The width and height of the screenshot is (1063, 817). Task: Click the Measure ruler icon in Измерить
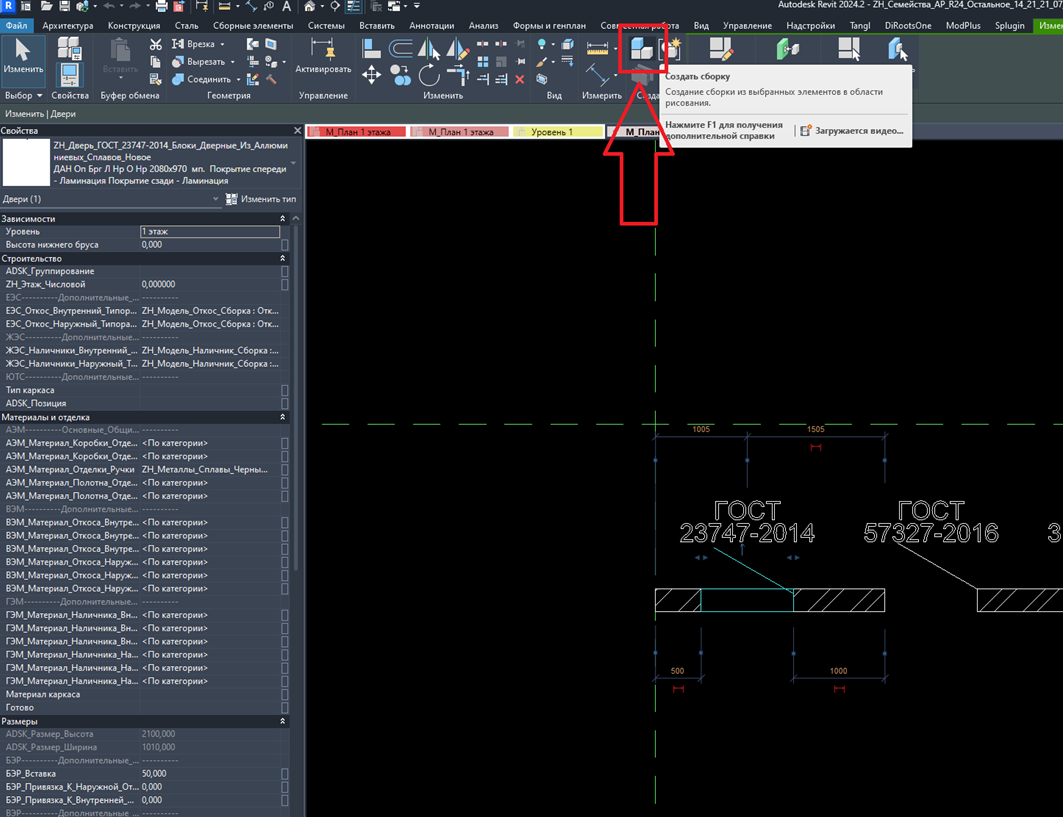point(597,49)
